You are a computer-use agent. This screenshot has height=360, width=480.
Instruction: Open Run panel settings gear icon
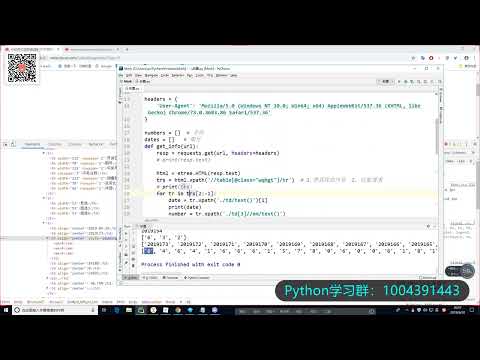[428, 226]
